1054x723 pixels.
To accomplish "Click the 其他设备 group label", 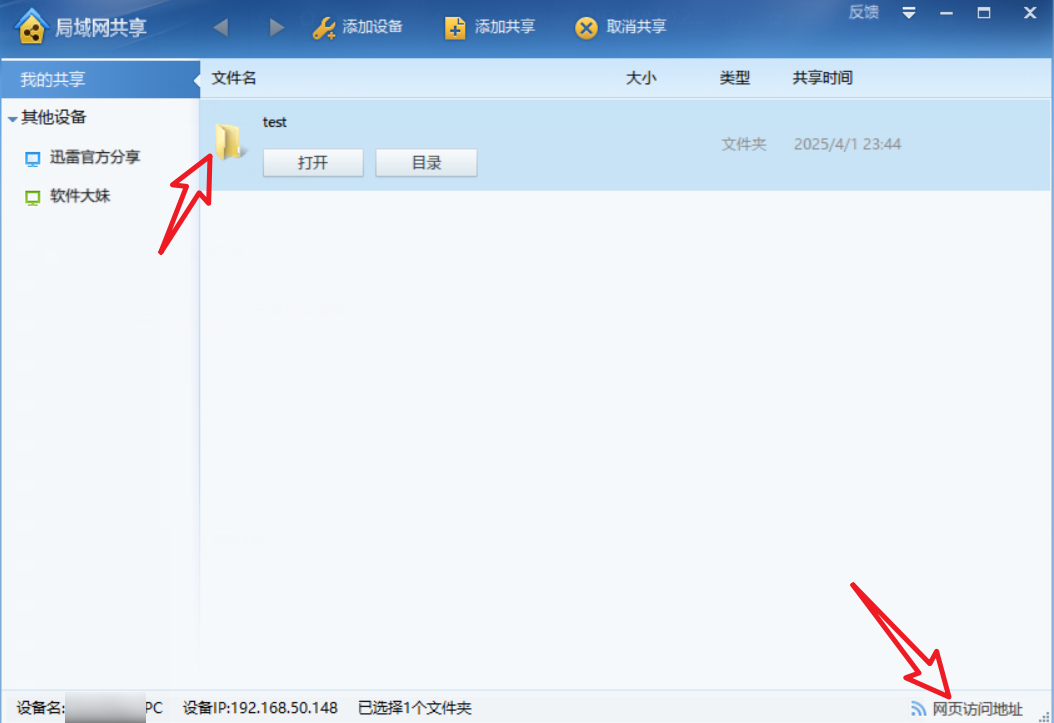I will pos(54,118).
